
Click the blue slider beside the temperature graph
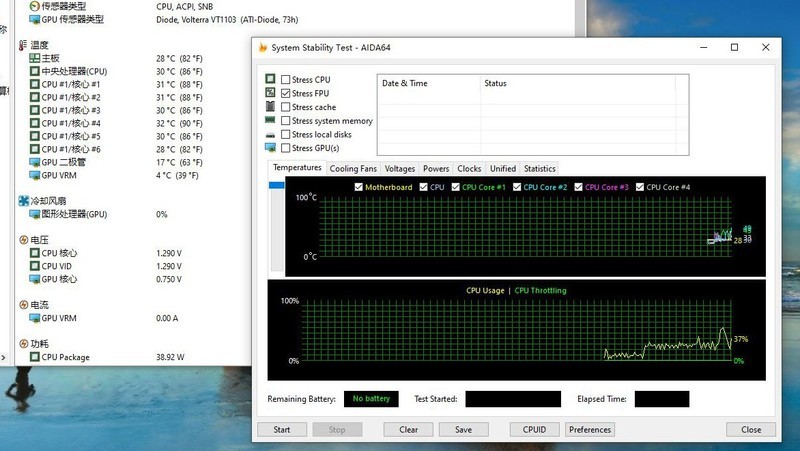(x=277, y=185)
